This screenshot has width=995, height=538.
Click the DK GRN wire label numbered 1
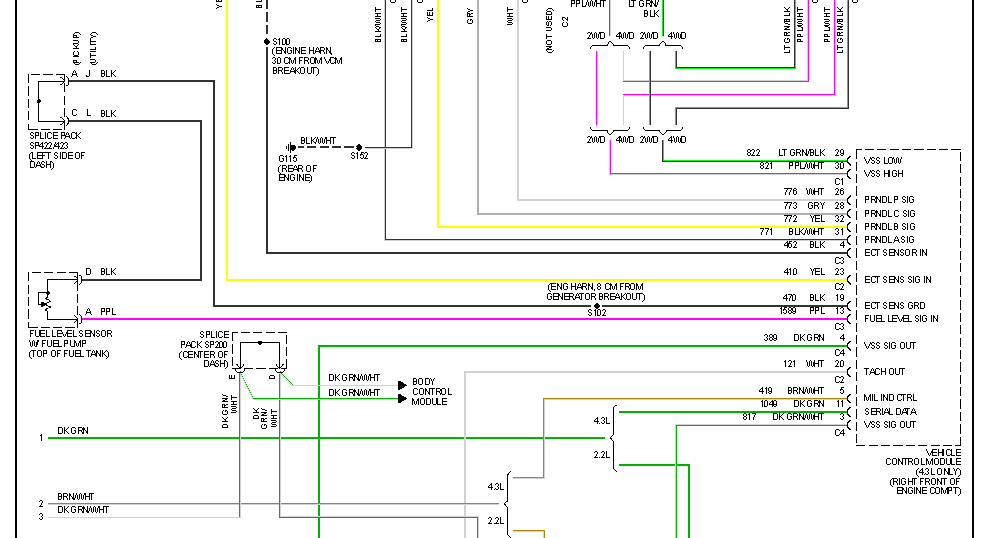(73, 431)
